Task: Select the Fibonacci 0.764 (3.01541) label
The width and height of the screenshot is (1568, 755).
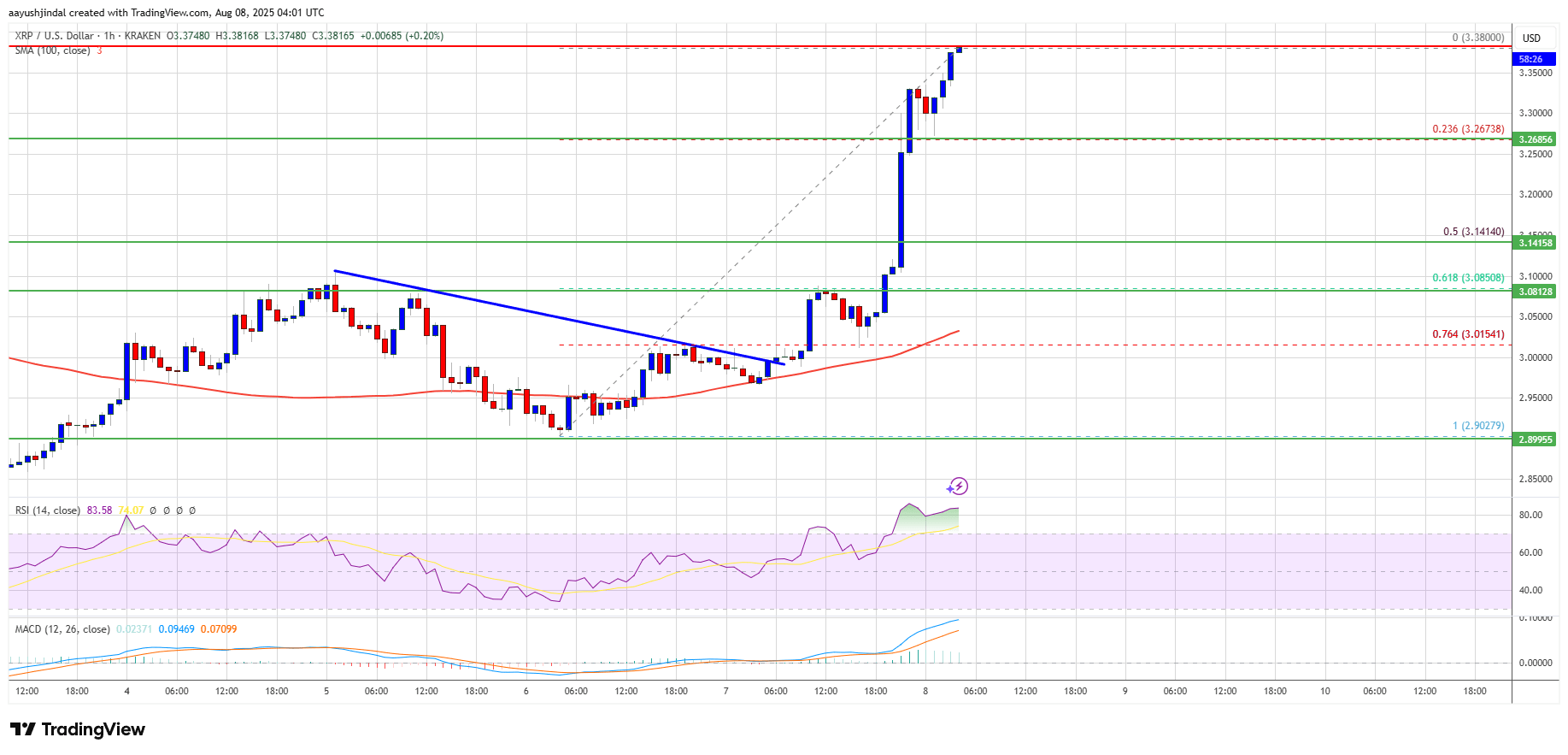Action: [x=1468, y=334]
